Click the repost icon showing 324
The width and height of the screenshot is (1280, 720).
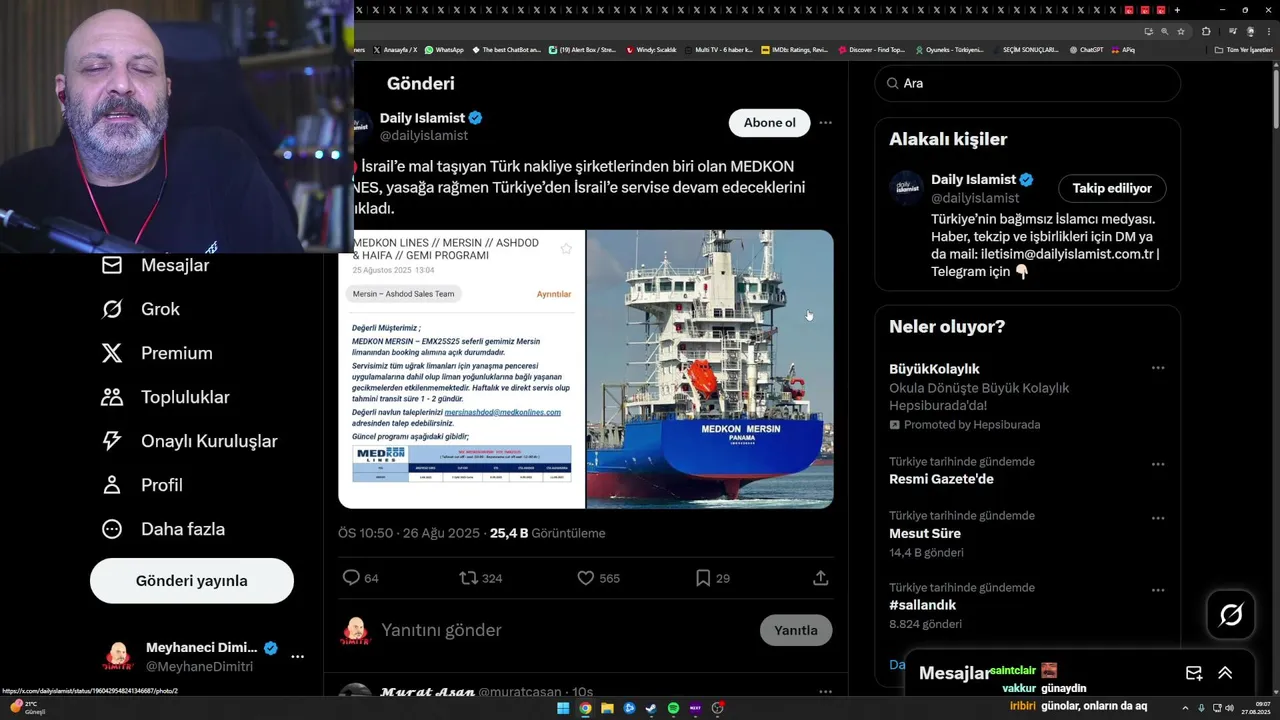click(468, 578)
